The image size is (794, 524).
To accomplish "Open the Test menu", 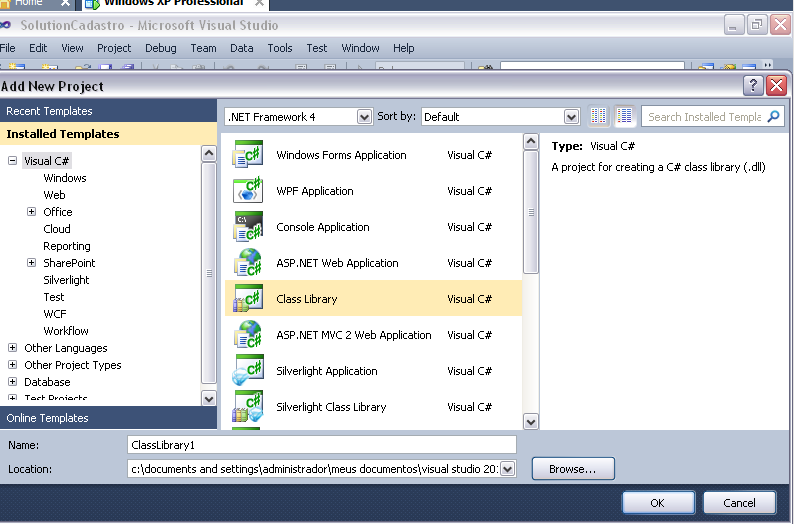I will click(x=316, y=48).
